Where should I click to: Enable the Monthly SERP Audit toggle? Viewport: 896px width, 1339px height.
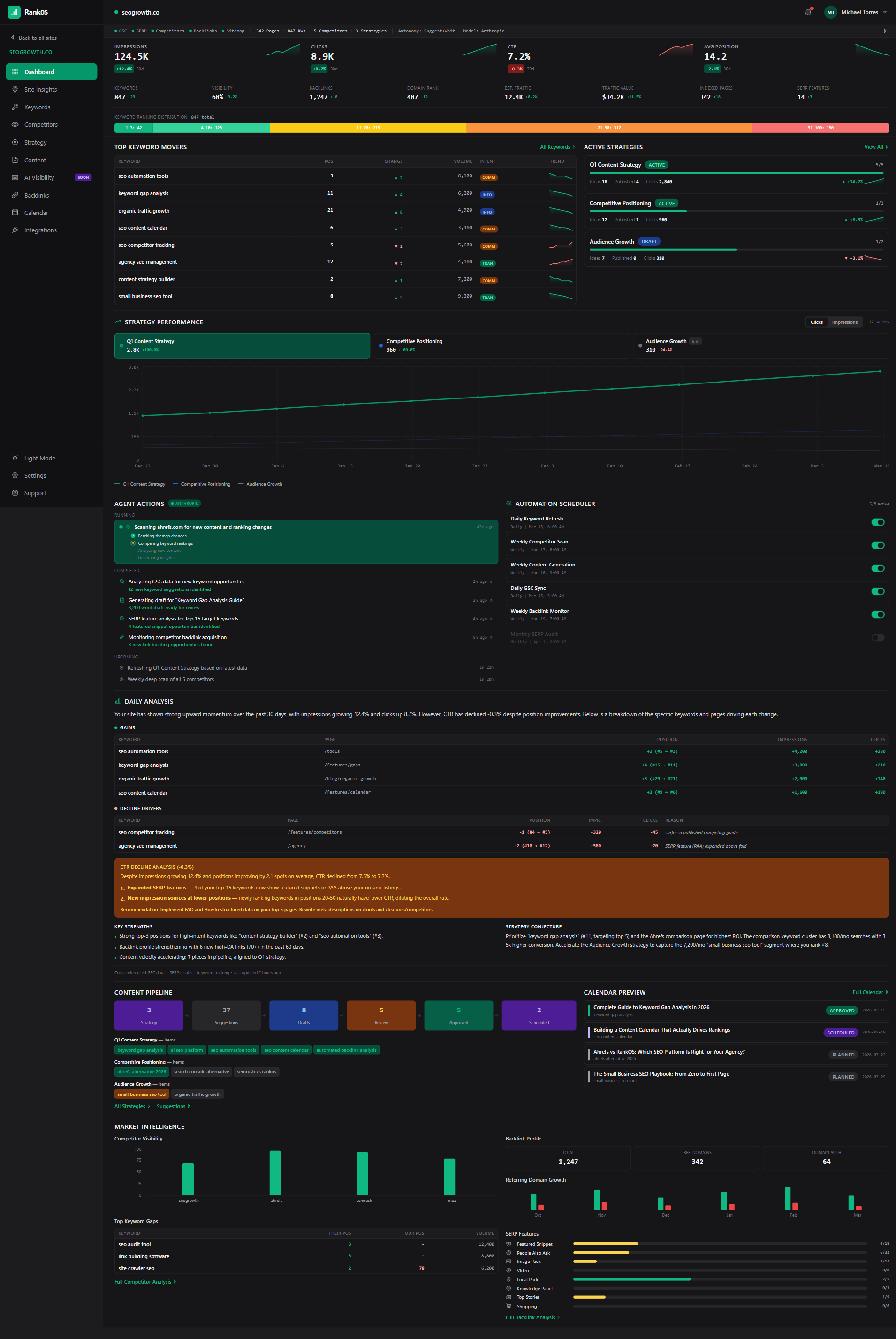pos(877,637)
